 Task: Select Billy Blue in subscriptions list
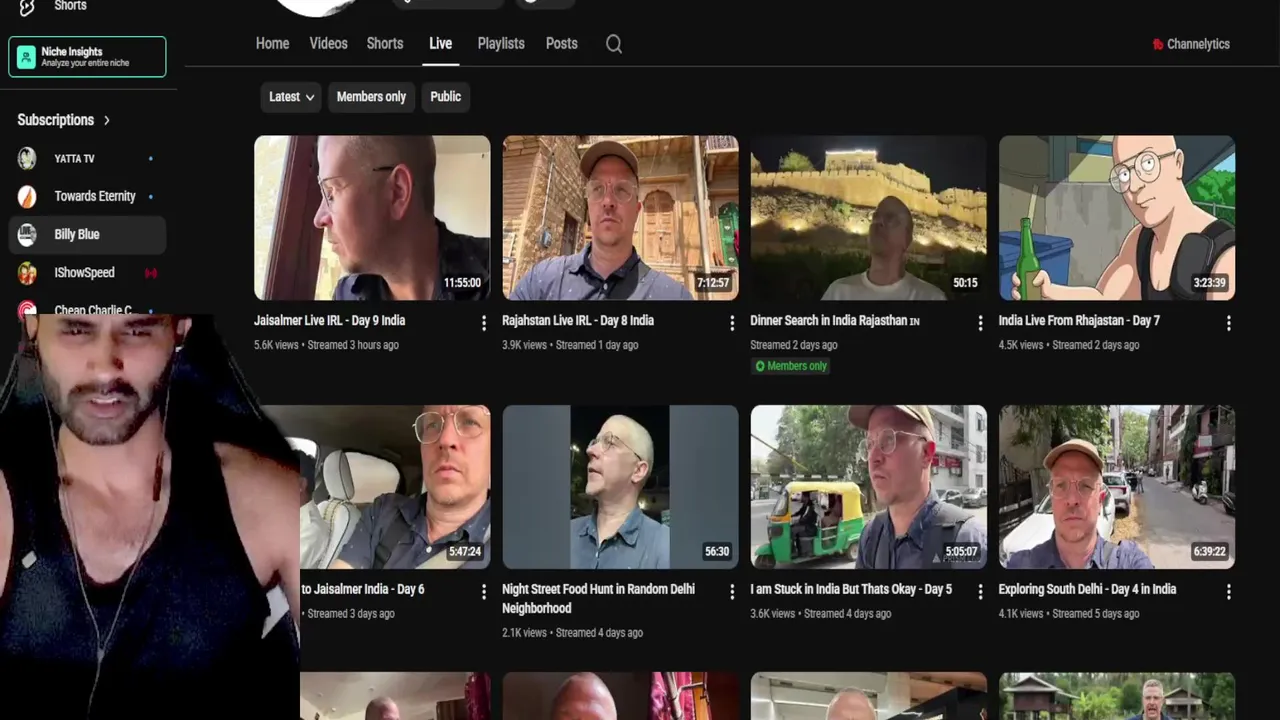click(x=87, y=234)
